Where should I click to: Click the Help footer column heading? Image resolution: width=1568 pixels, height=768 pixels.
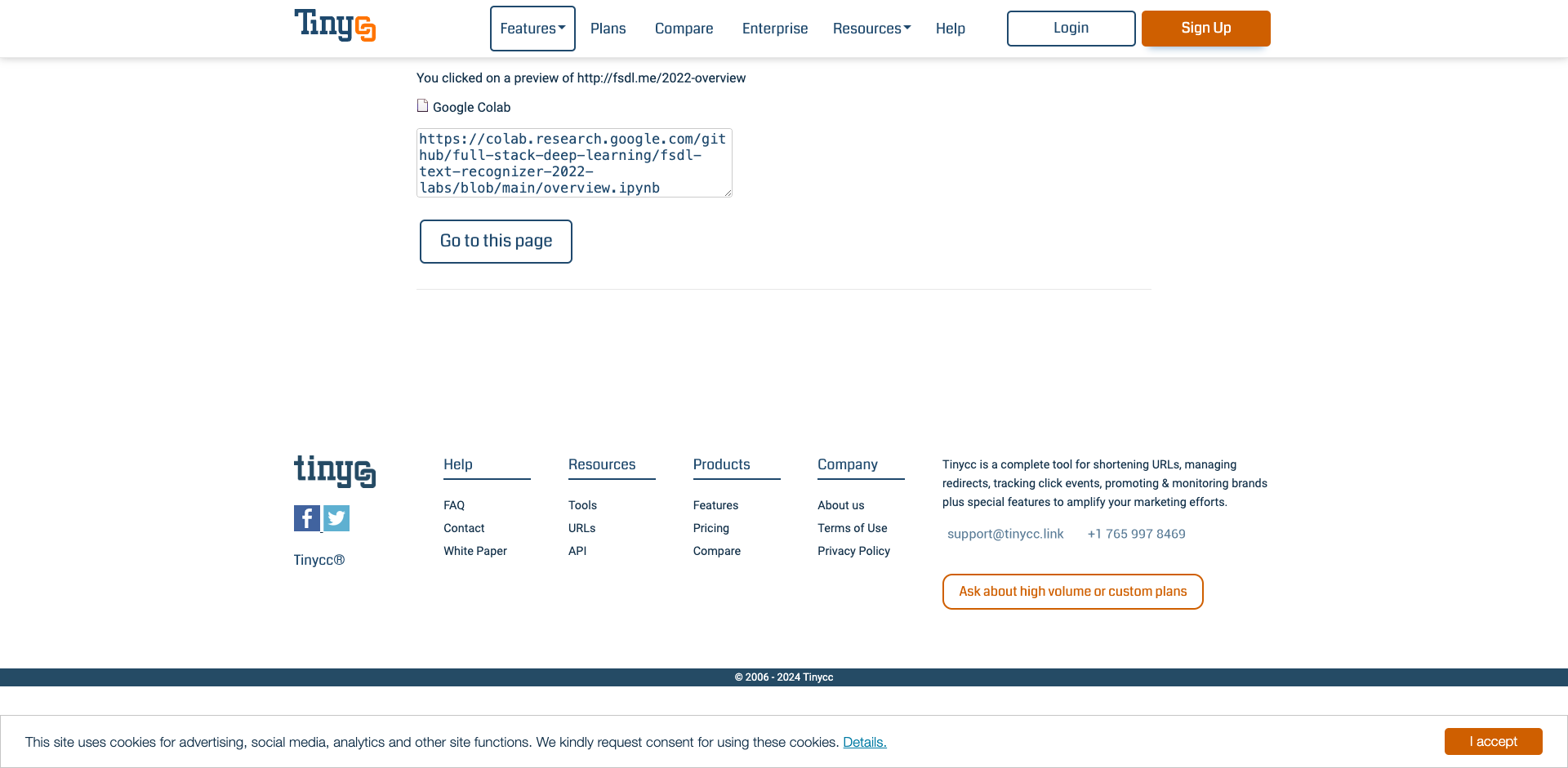458,464
